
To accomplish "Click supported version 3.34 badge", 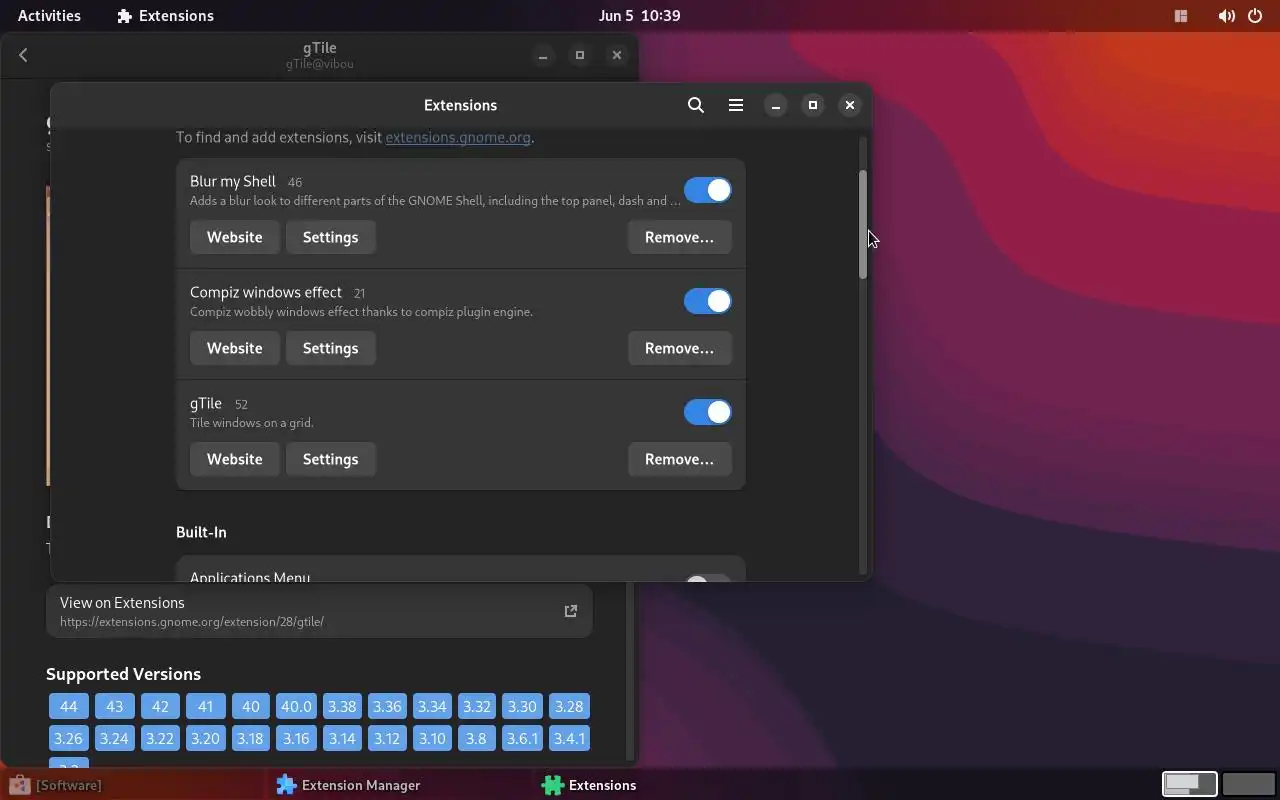I will pos(432,706).
